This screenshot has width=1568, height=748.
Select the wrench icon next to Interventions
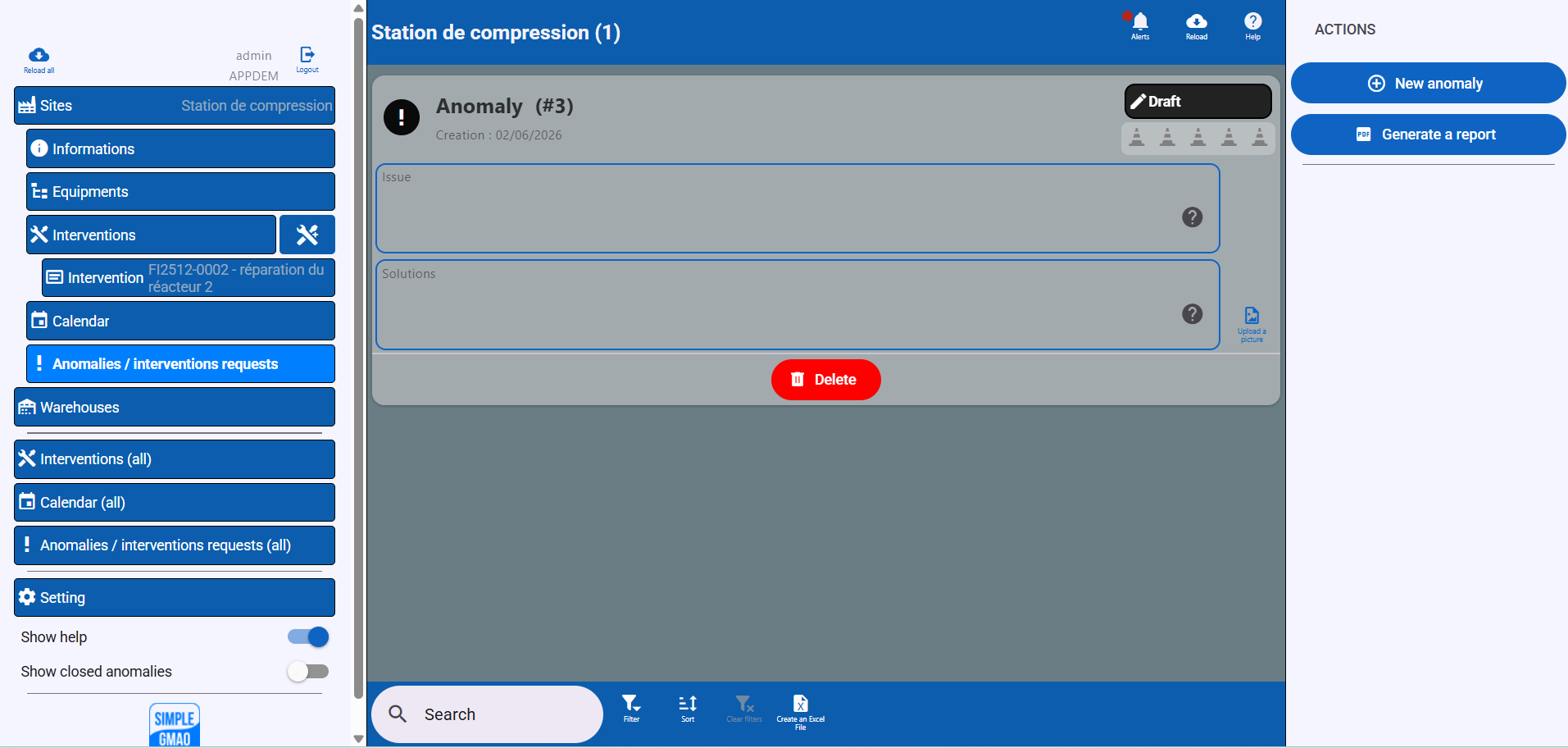click(x=307, y=235)
